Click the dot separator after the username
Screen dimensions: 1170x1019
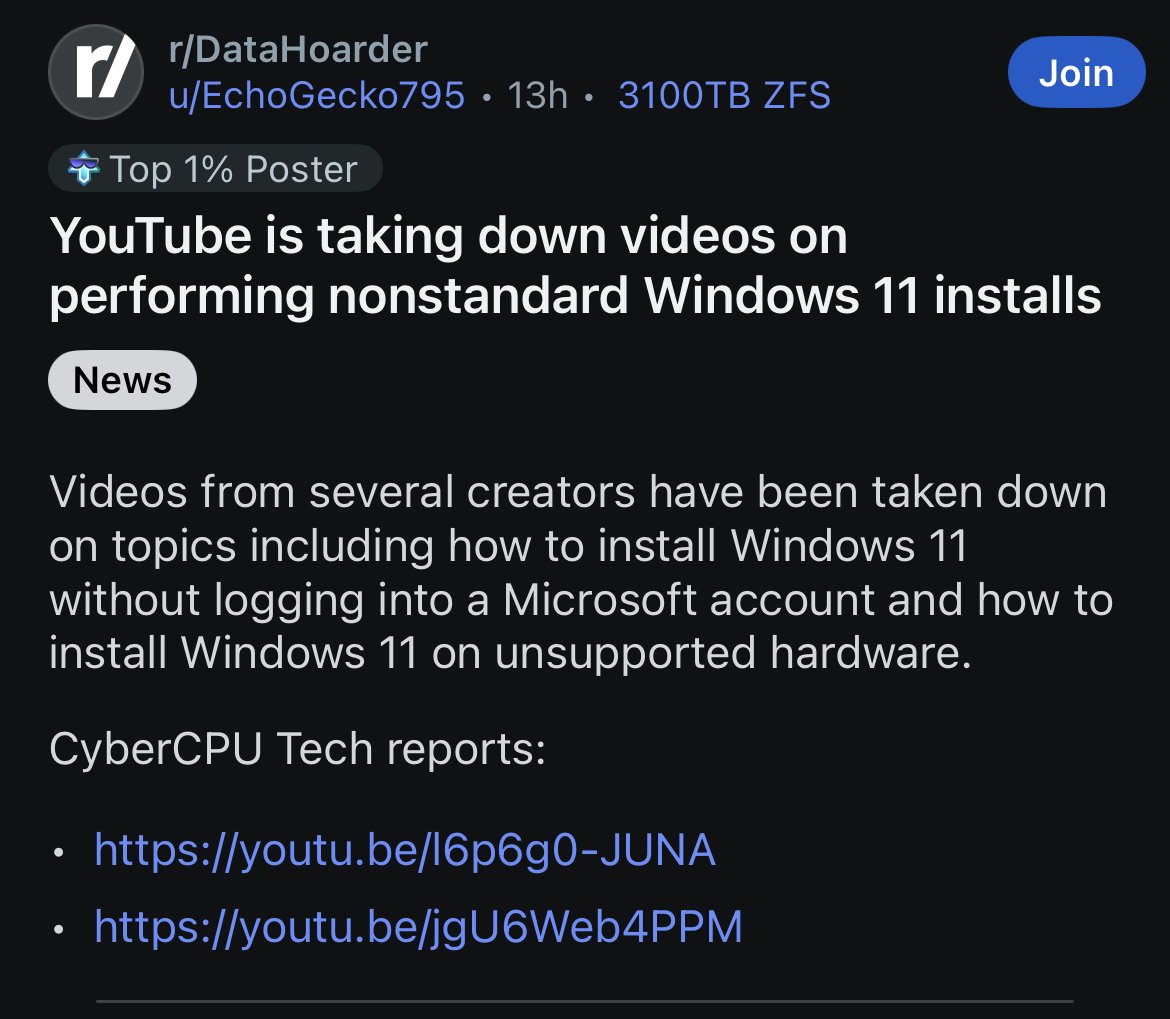(x=486, y=96)
